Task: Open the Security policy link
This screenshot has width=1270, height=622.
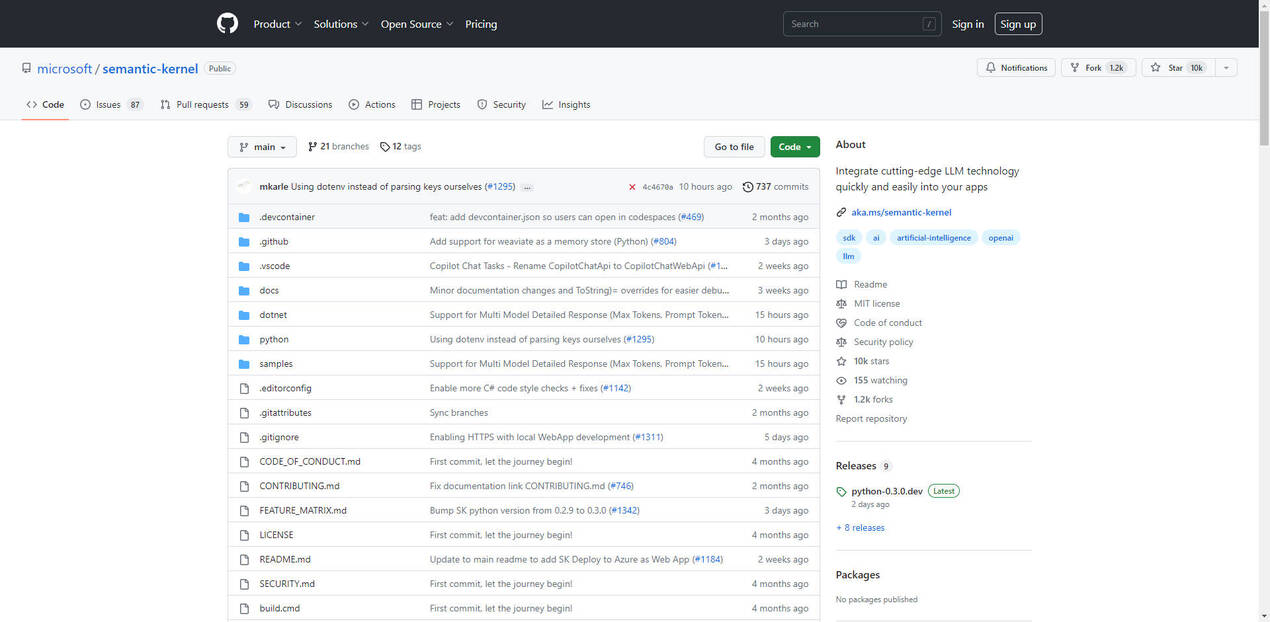Action: tap(883, 342)
